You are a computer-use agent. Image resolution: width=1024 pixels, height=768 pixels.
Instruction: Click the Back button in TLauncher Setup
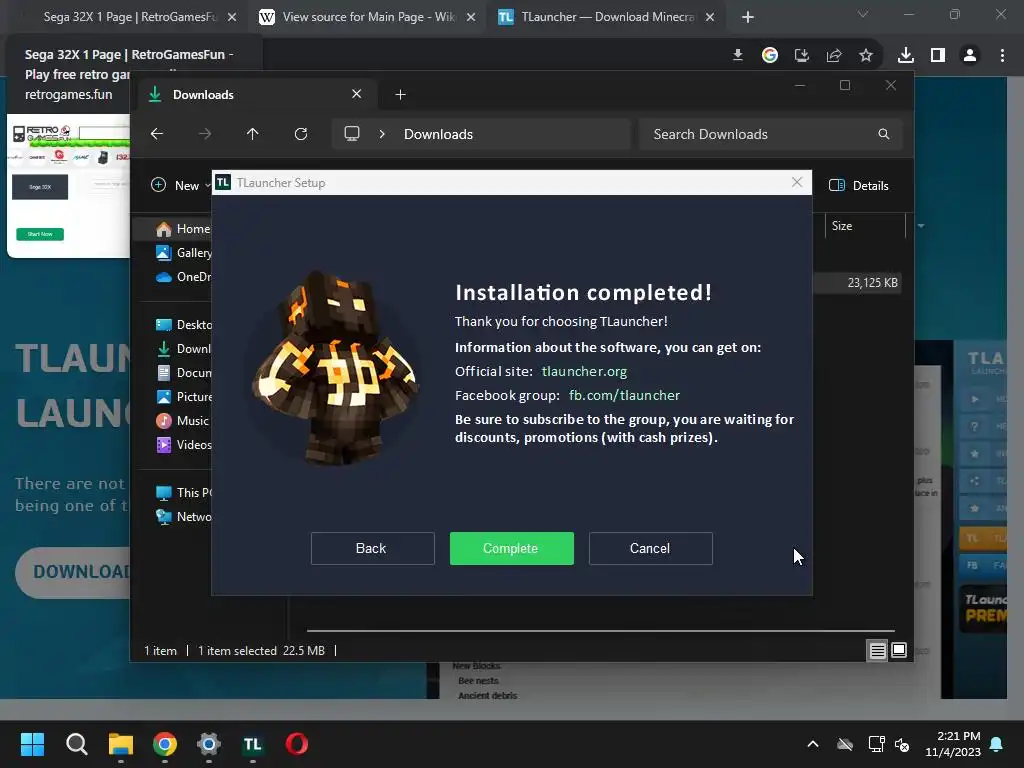click(x=372, y=548)
